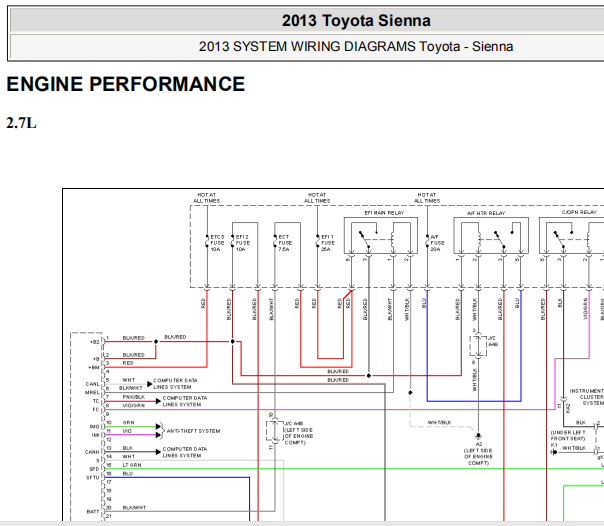
Task: Click the "INSTRUMENT CLUSTER SYSTEM" label
Action: [x=586, y=397]
